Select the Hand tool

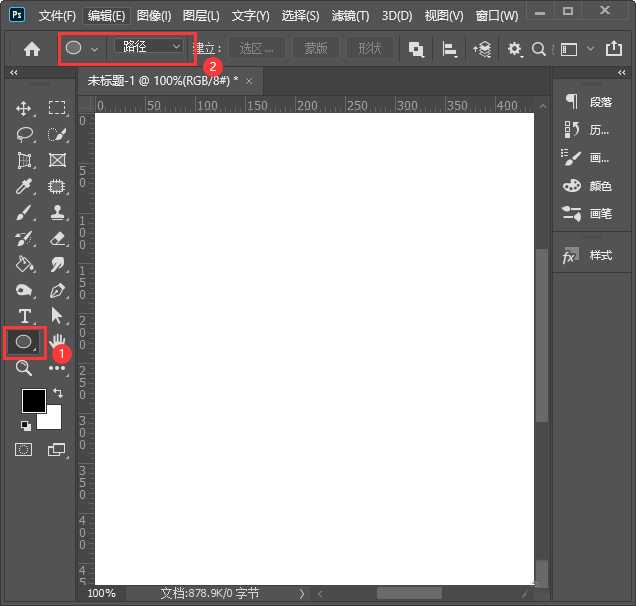tap(57, 342)
